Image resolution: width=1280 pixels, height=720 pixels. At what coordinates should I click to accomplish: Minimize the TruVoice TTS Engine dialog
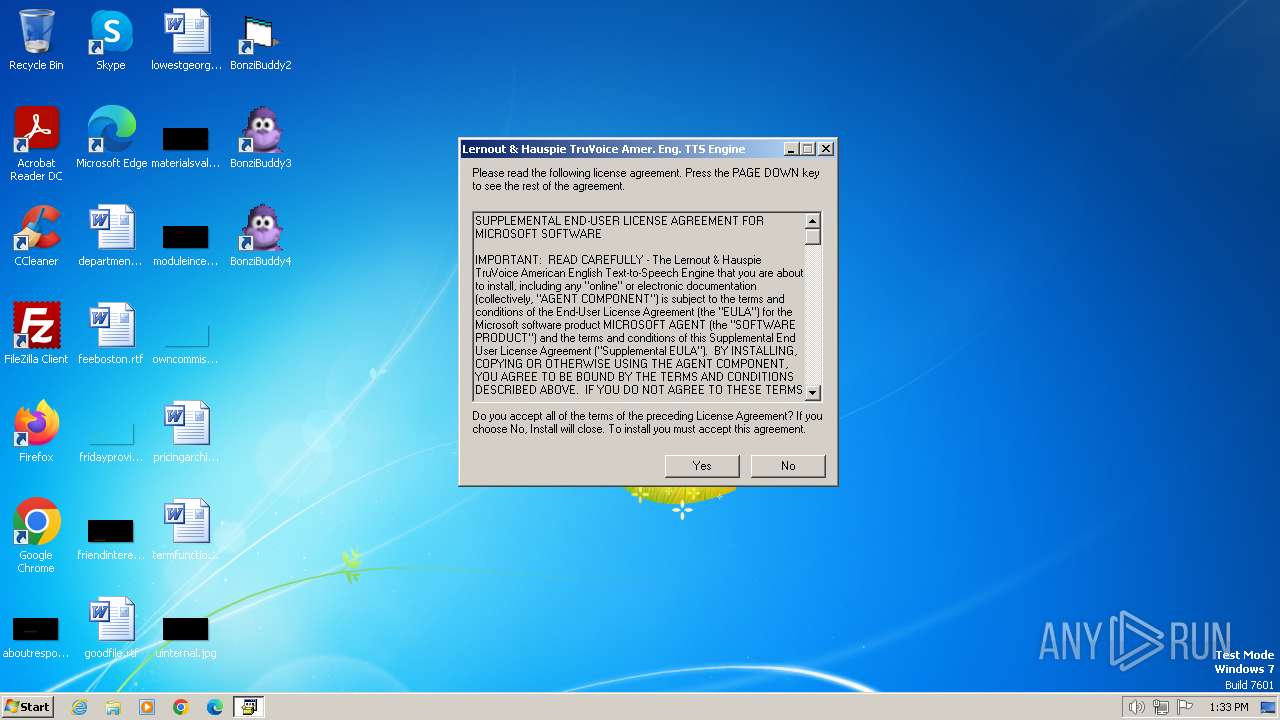791,149
